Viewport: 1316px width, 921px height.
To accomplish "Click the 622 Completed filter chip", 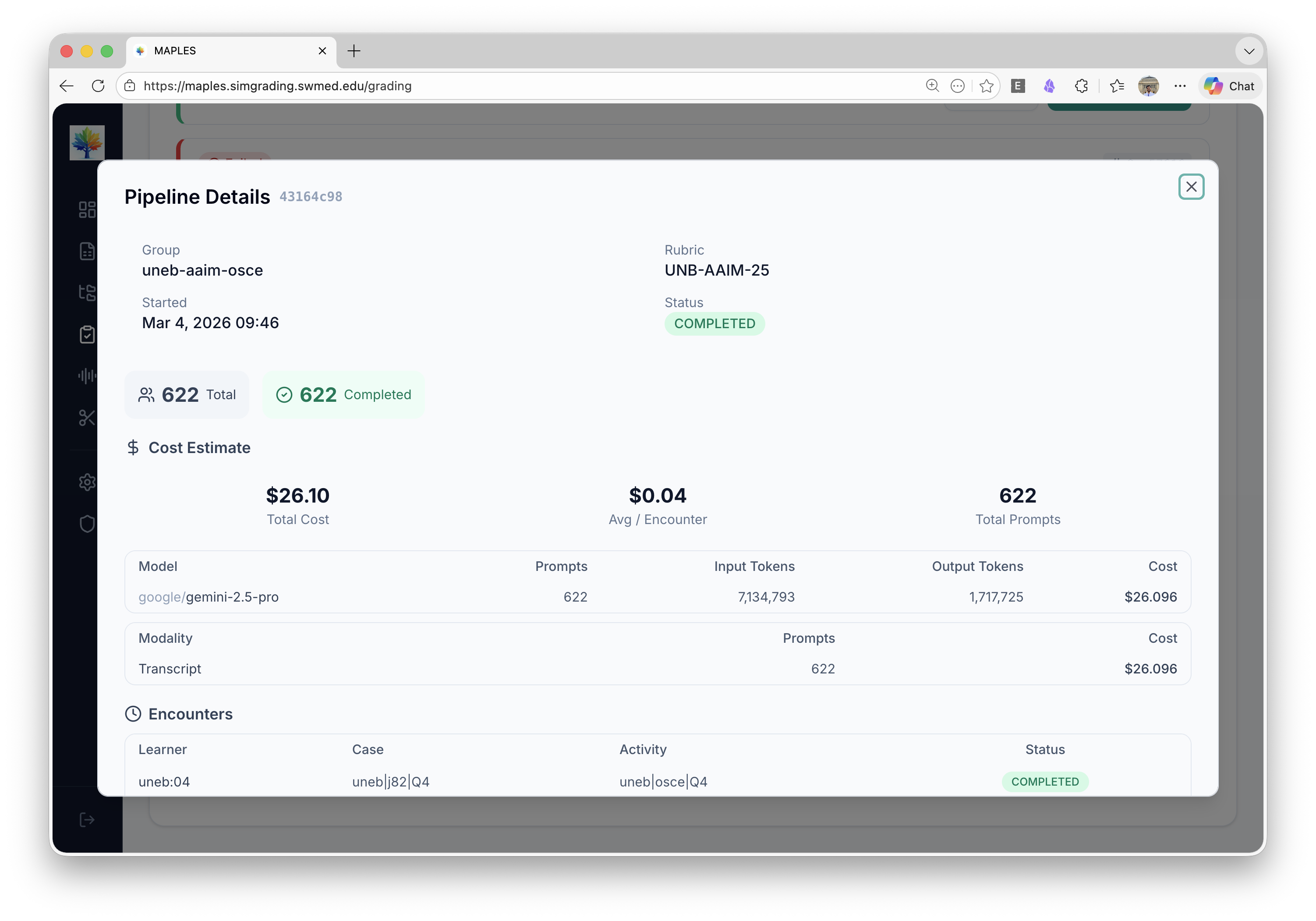I will pyautogui.click(x=343, y=395).
